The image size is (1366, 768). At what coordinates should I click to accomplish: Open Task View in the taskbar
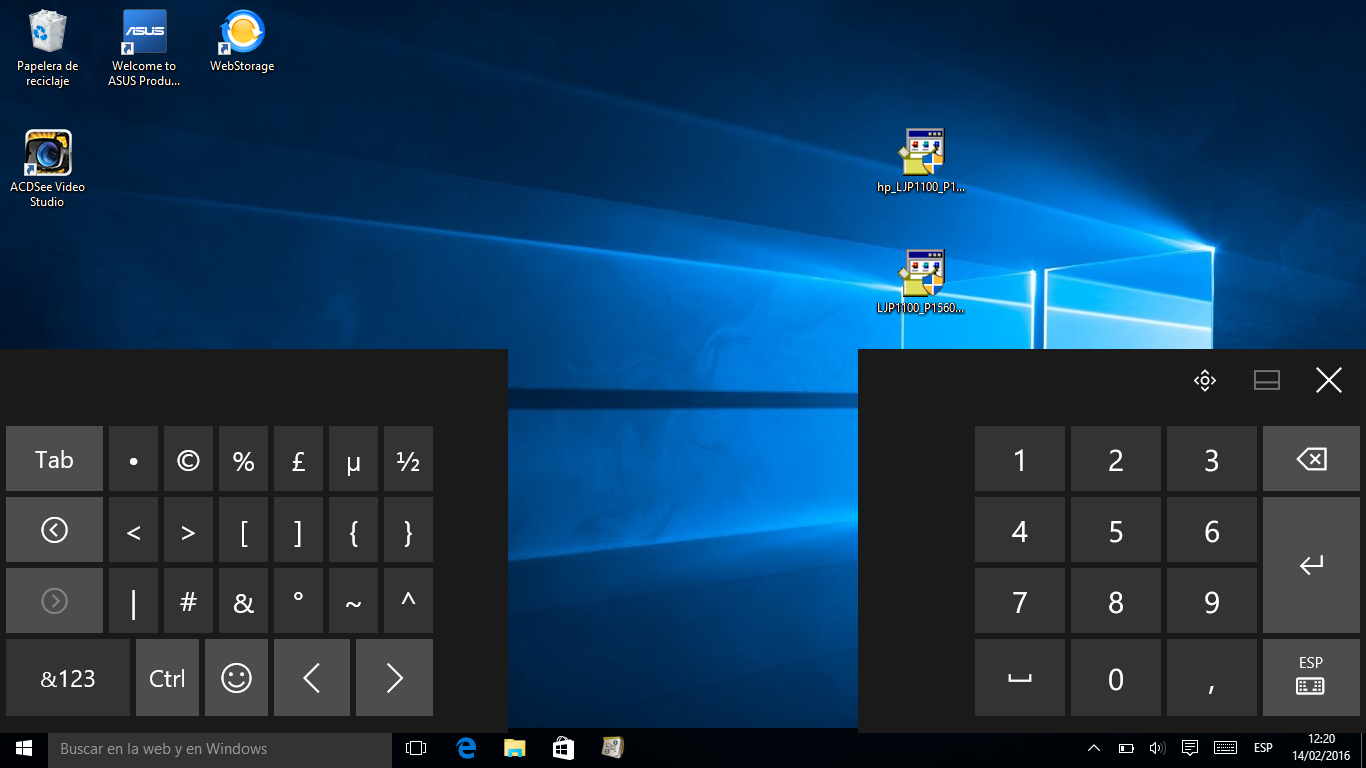(x=416, y=748)
